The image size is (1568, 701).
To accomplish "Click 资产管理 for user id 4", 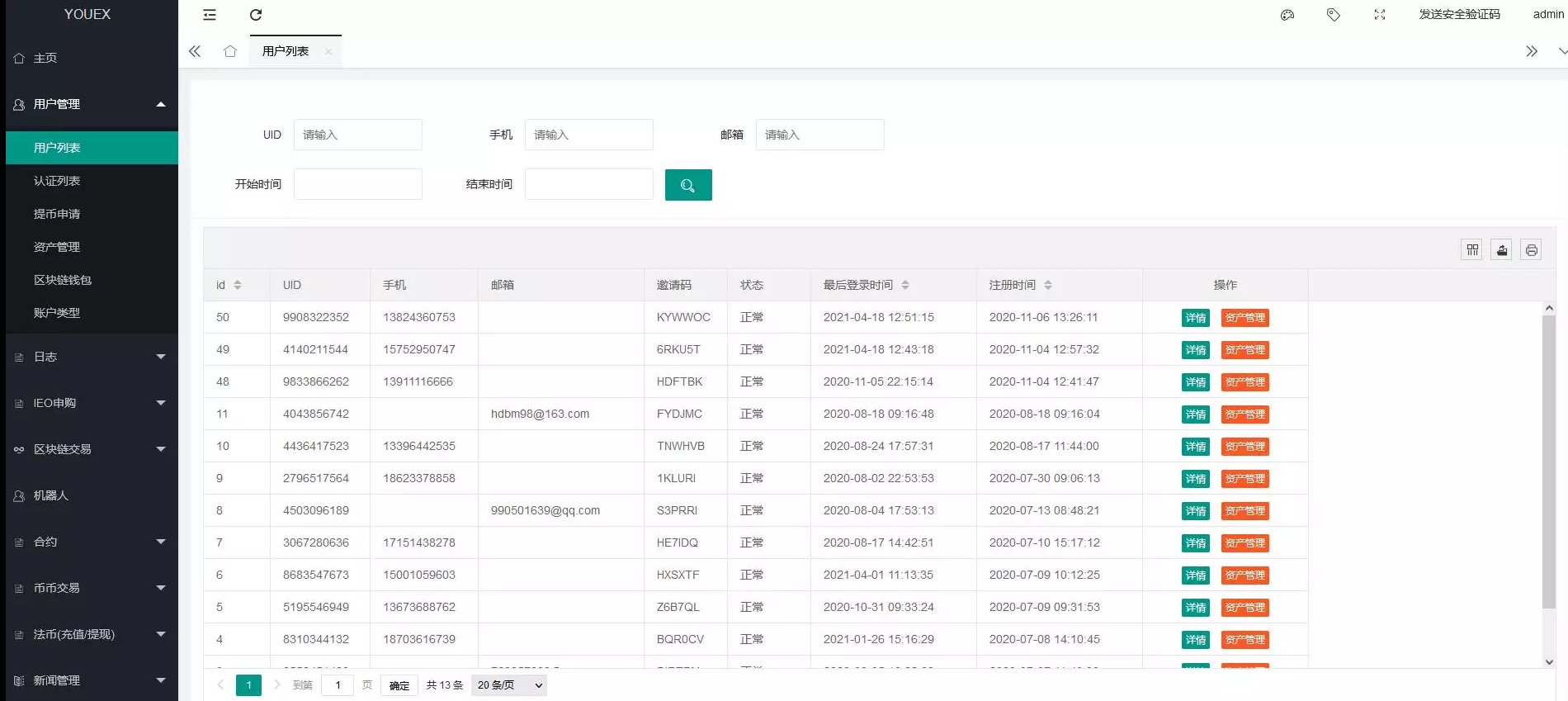I will (x=1244, y=640).
